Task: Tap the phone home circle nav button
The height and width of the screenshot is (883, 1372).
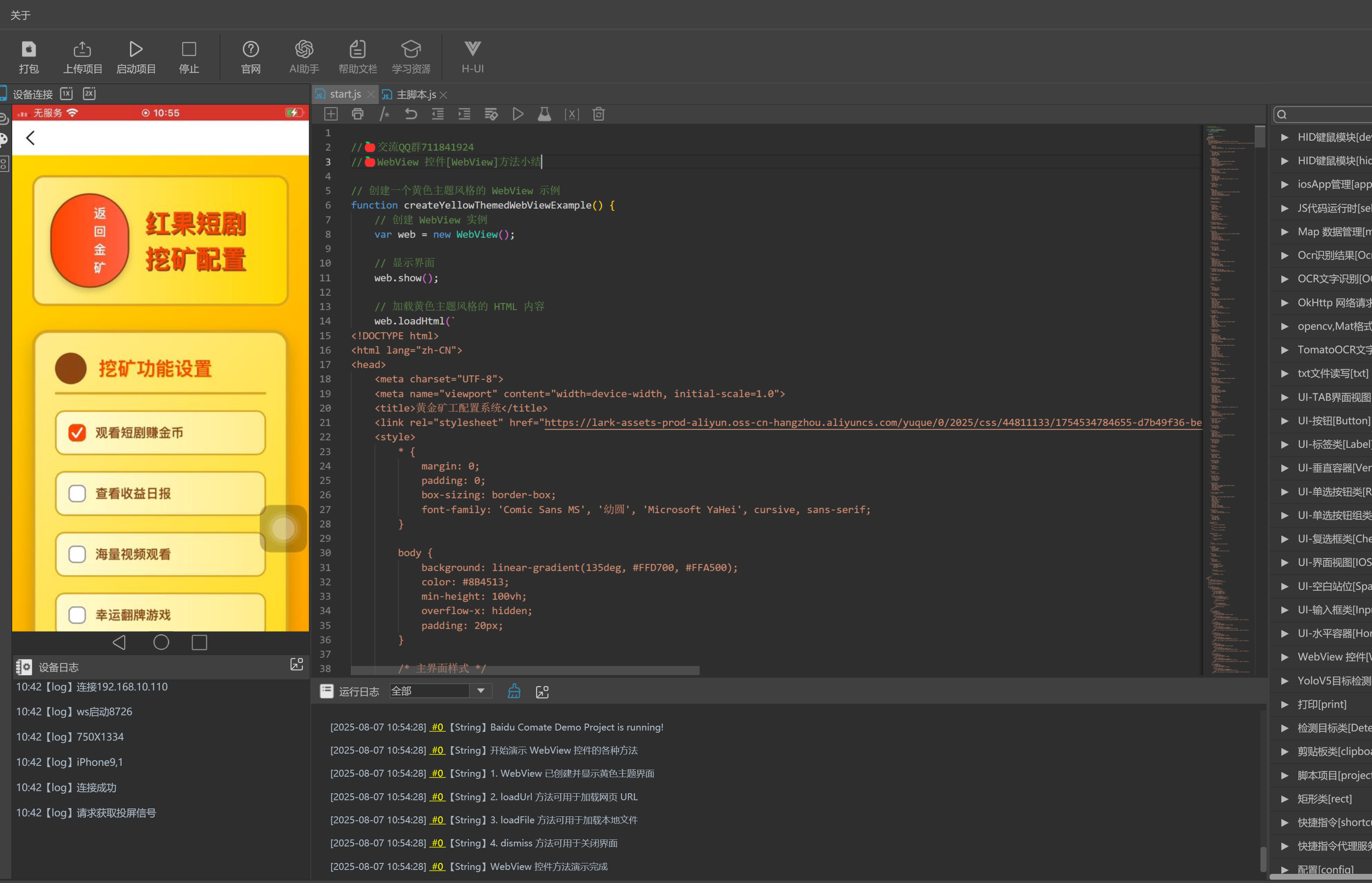Action: pos(161,642)
